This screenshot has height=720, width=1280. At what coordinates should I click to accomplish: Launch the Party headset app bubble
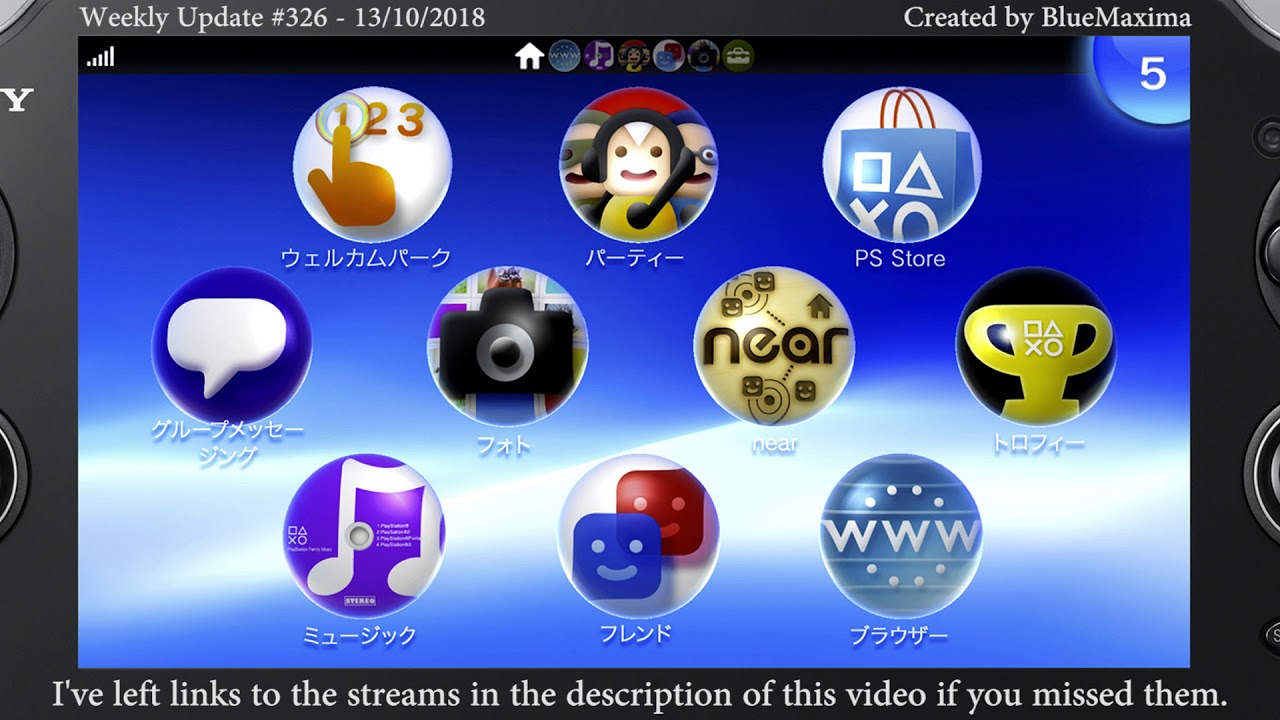(x=638, y=164)
